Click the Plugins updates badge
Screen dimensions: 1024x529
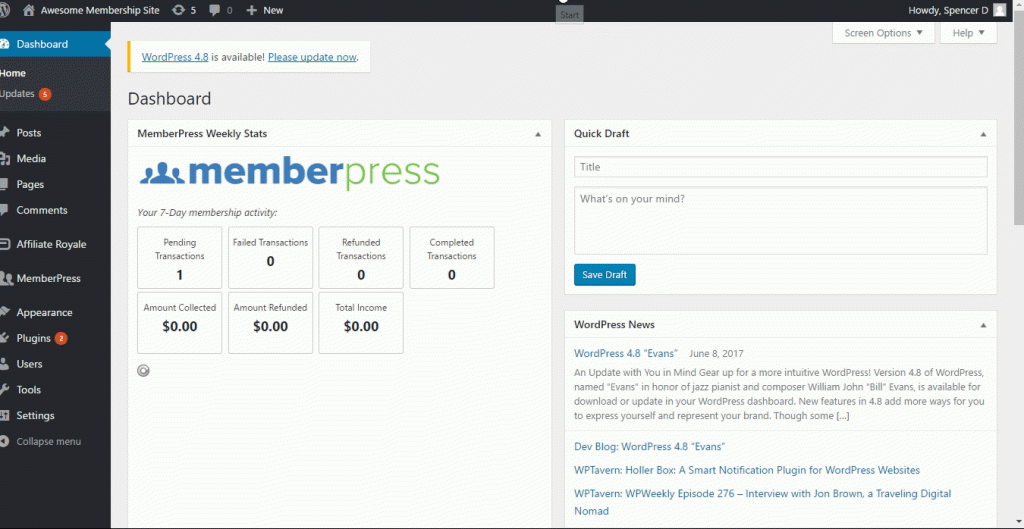[x=62, y=339]
